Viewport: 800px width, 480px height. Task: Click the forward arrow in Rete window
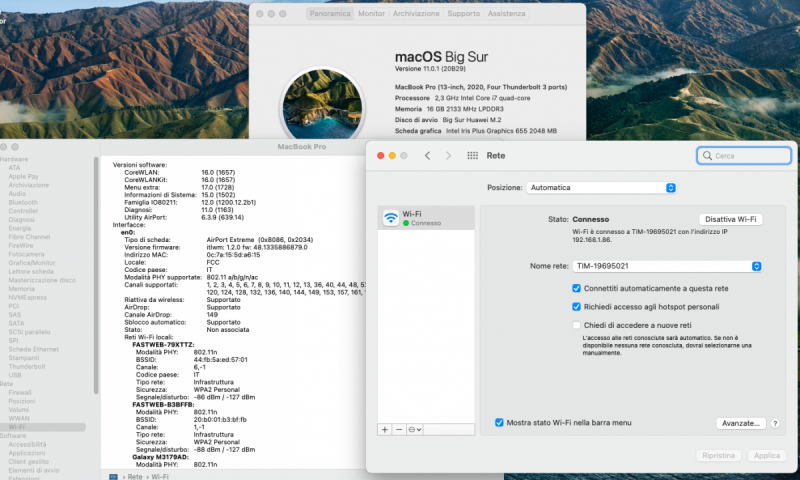pyautogui.click(x=448, y=156)
